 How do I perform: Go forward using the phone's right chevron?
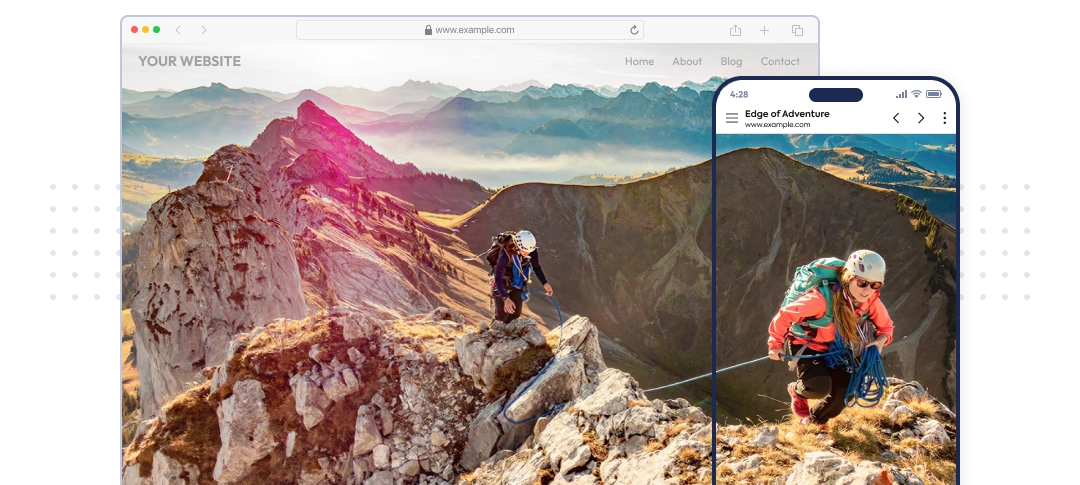coord(921,118)
